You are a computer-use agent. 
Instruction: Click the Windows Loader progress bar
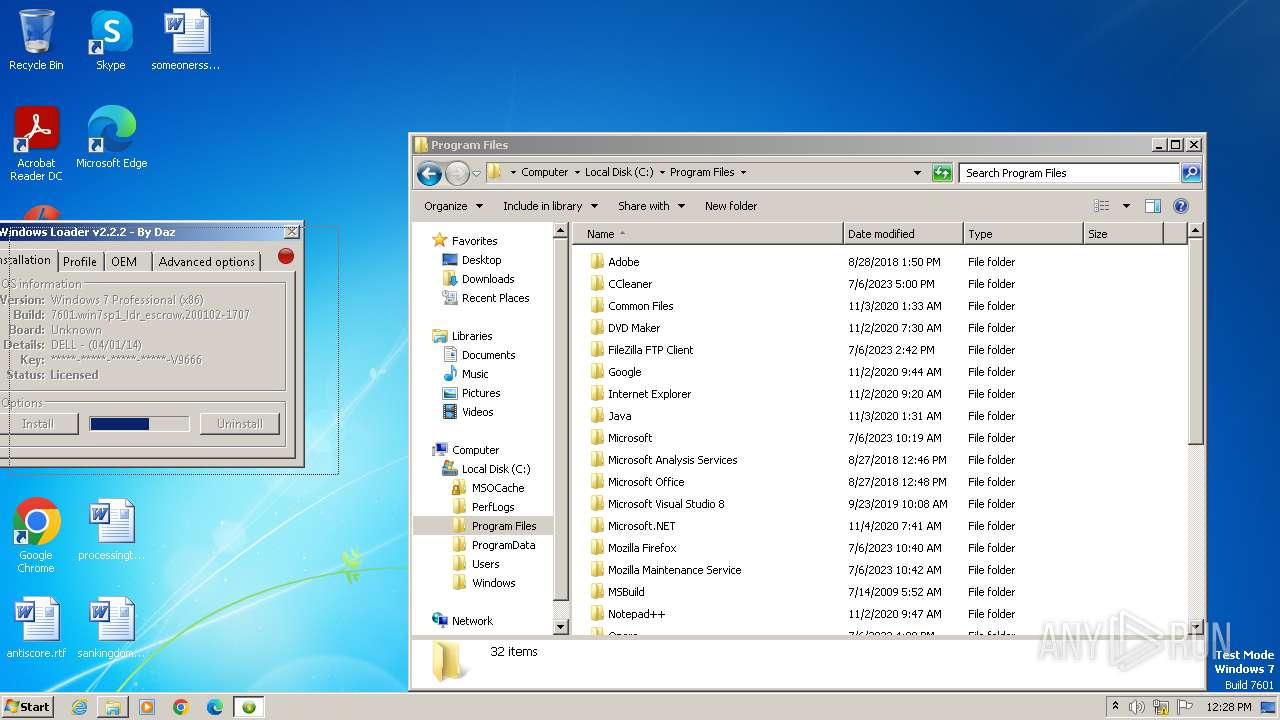pos(139,424)
